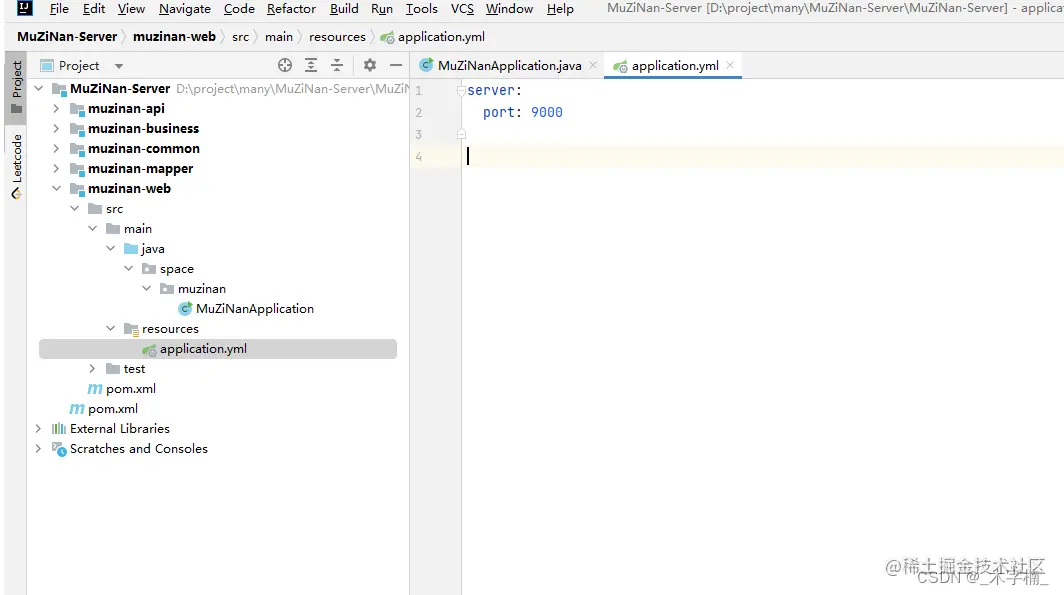Viewport: 1064px width, 595px height.
Task: Collapse the space package
Action: point(128,269)
